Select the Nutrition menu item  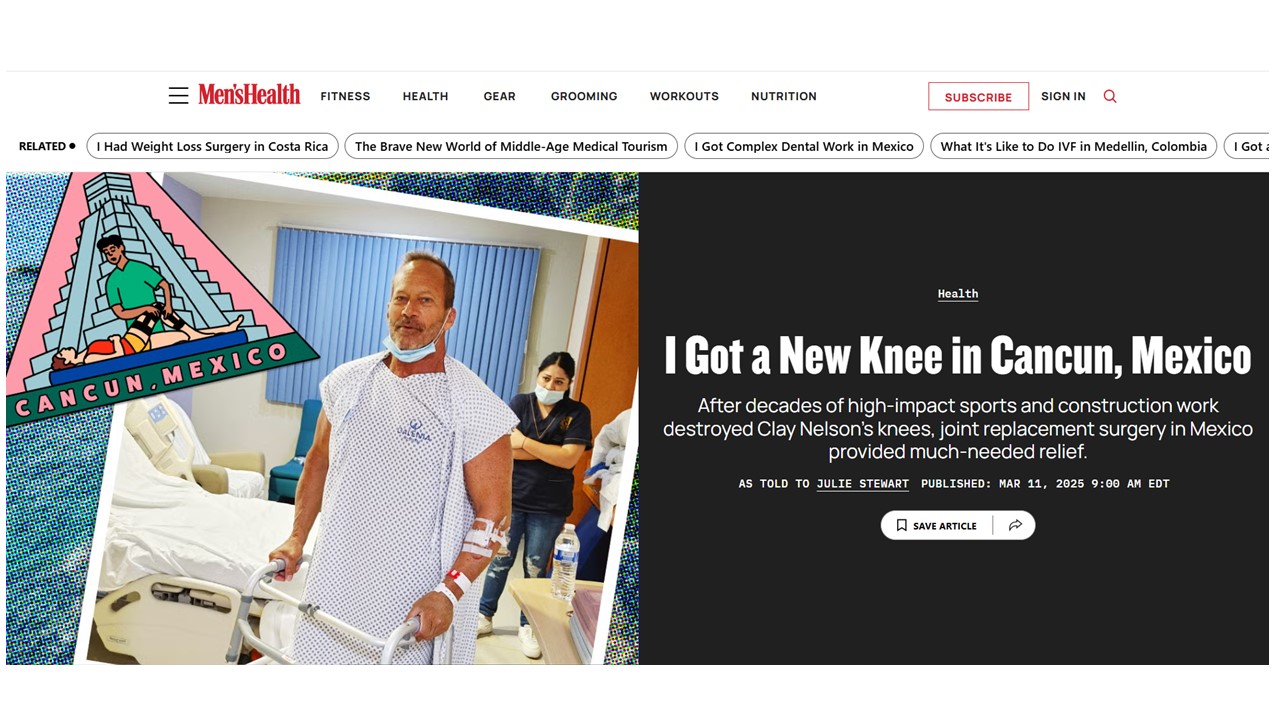tap(784, 96)
